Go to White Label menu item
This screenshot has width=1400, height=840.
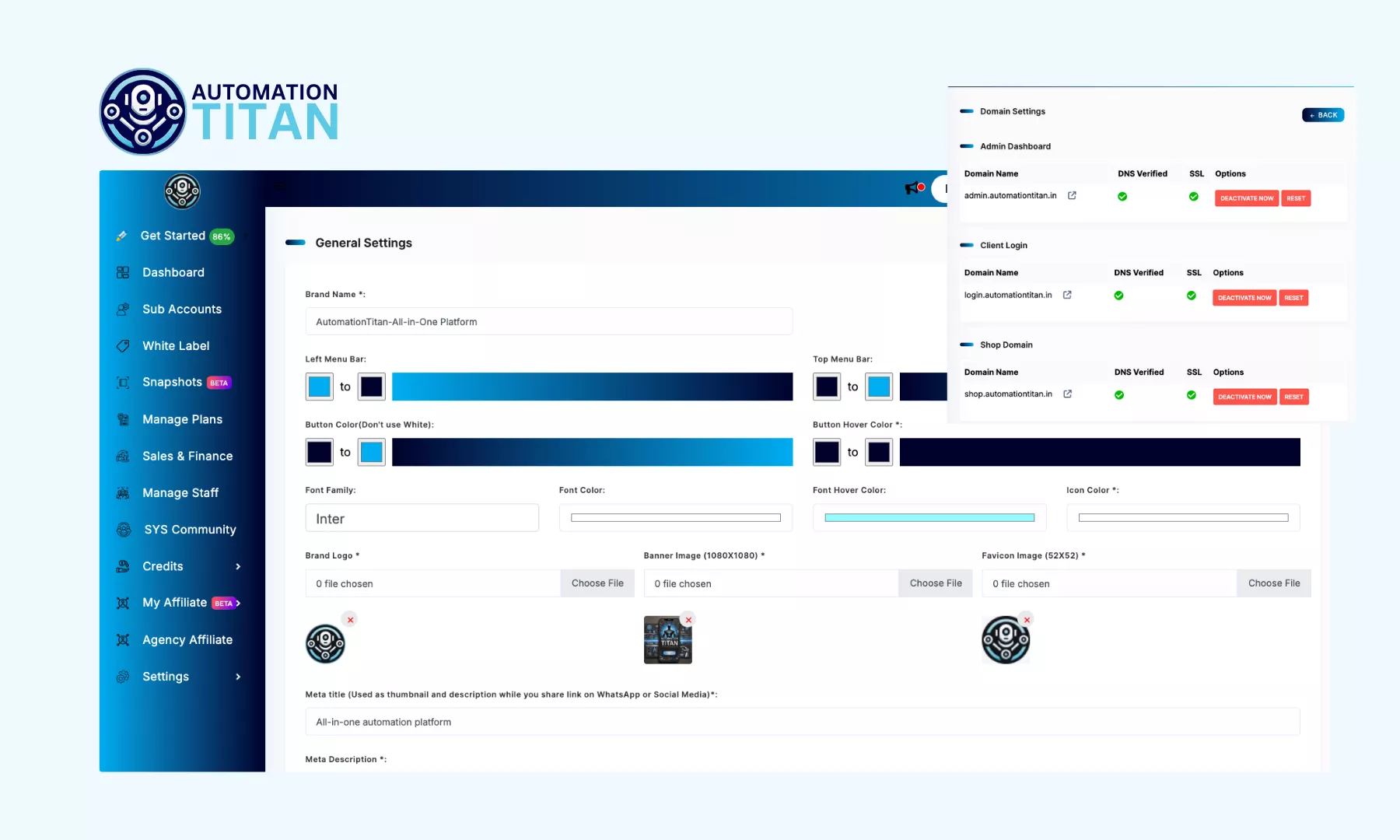click(x=176, y=345)
